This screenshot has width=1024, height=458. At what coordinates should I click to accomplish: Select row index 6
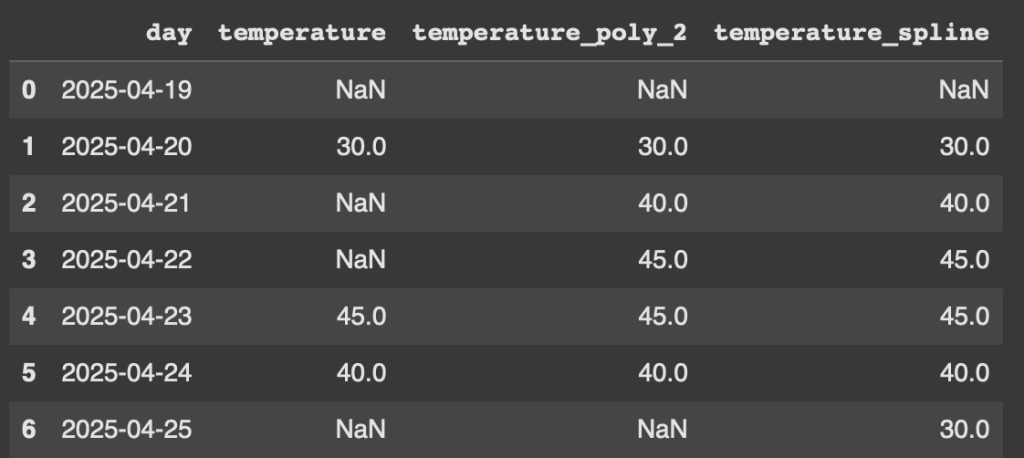click(29, 429)
